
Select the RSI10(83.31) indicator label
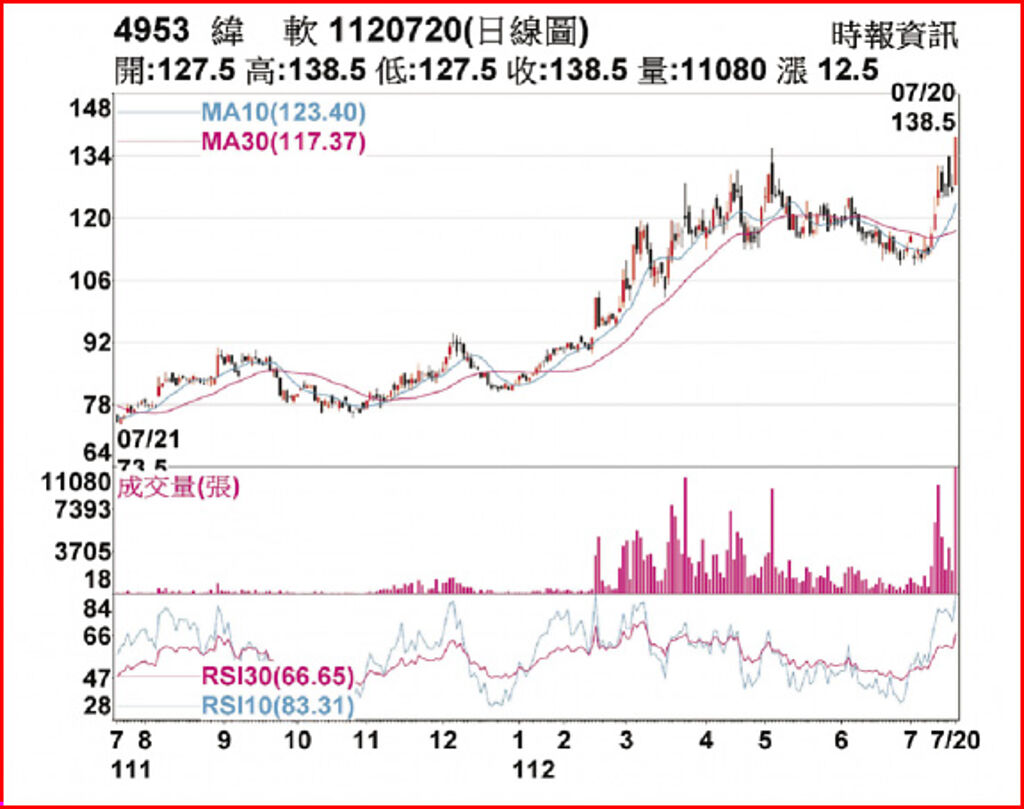[277, 708]
